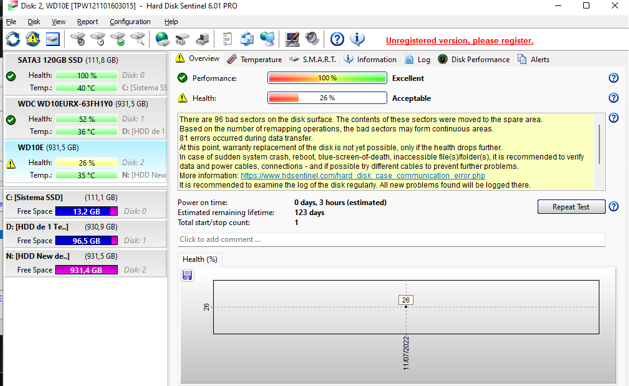Open the Configuration menu
Image resolution: width=629 pixels, height=386 pixels.
[130, 22]
